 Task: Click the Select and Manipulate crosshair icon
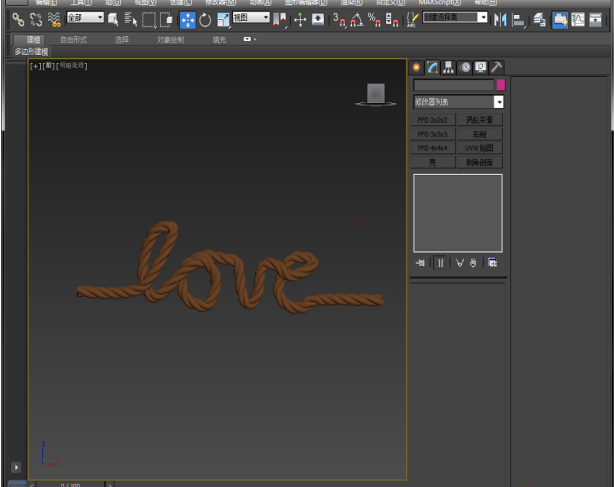[x=300, y=19]
